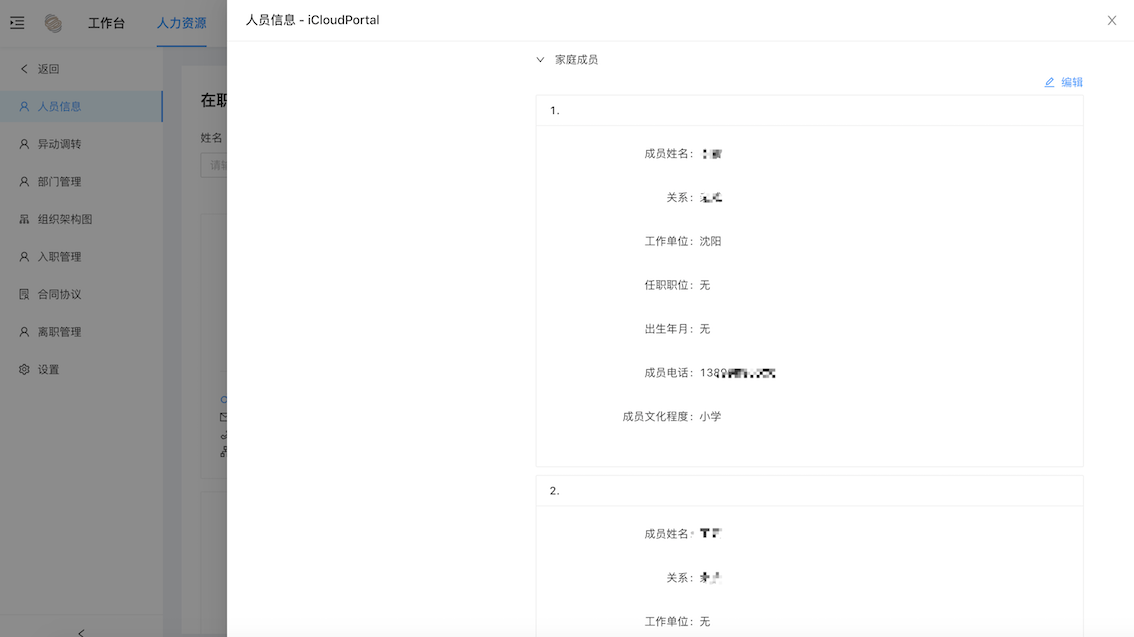Click 出生年月 value 无 in member 1
Viewport: 1134px width, 637px height.
(705, 329)
